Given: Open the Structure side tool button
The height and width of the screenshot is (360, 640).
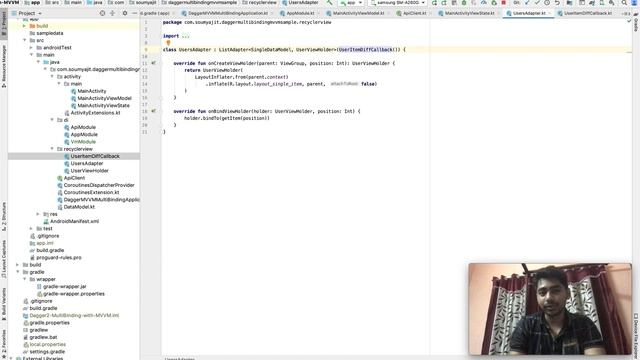Looking at the screenshot, I should [x=4, y=216].
